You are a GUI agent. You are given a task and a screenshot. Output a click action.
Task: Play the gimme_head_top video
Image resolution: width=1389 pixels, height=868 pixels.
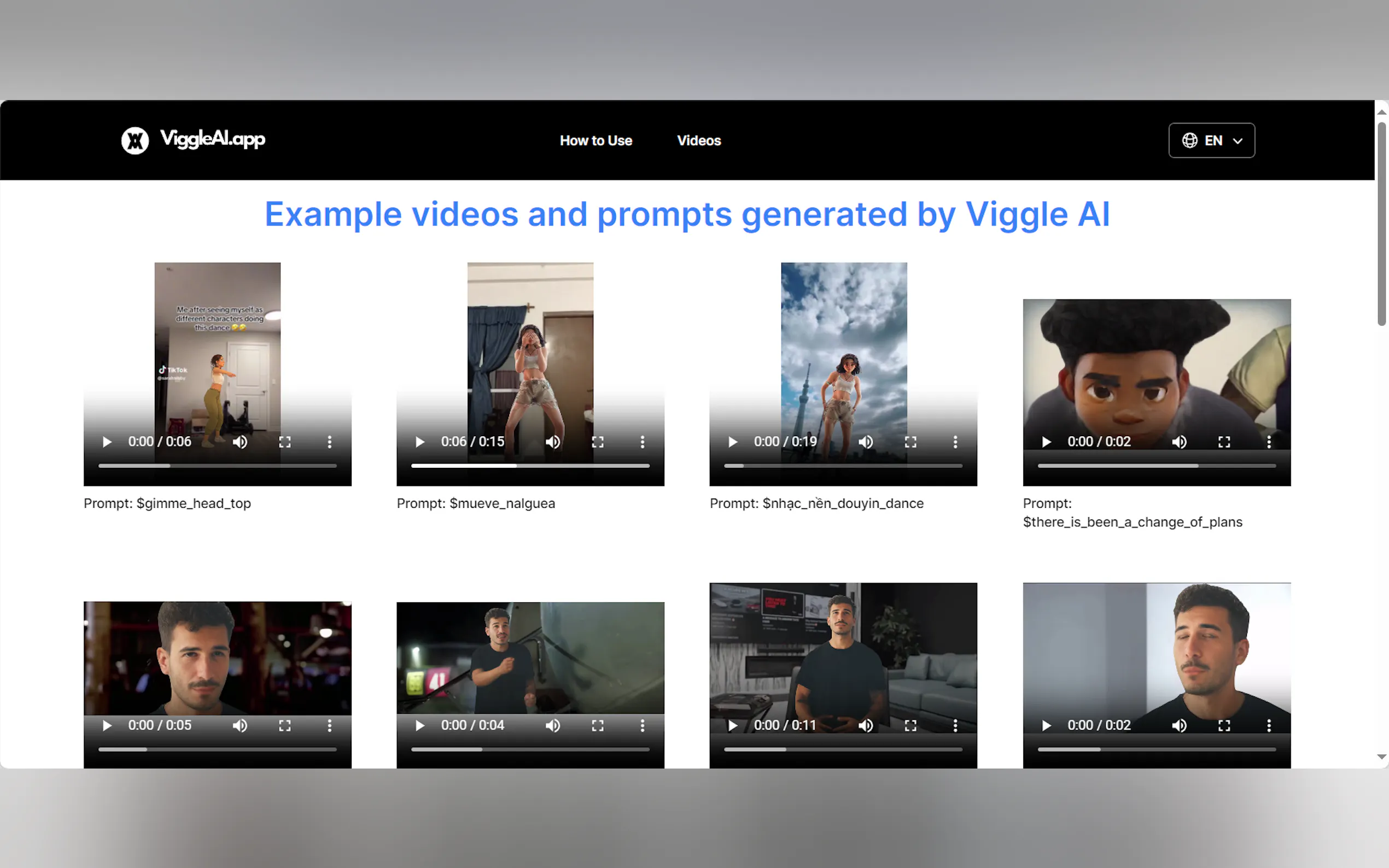[x=107, y=442]
